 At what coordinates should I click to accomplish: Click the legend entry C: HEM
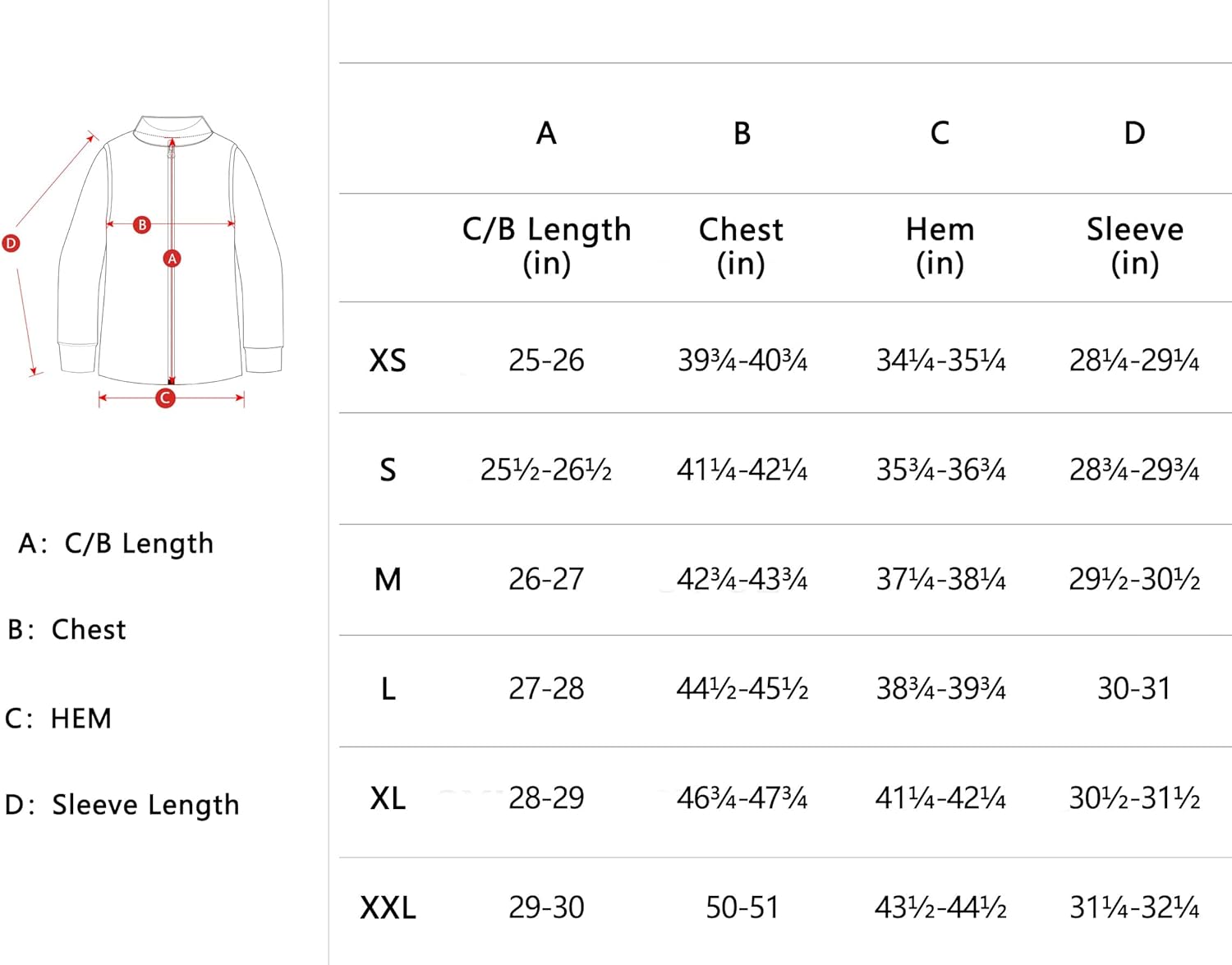pyautogui.click(x=57, y=719)
